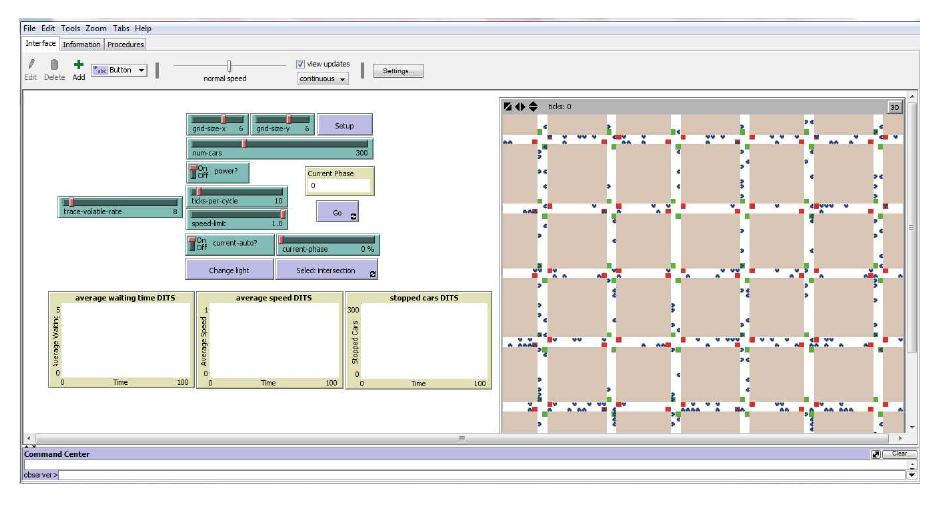
Task: Click the grid-size-y slider
Action: [x=282, y=124]
